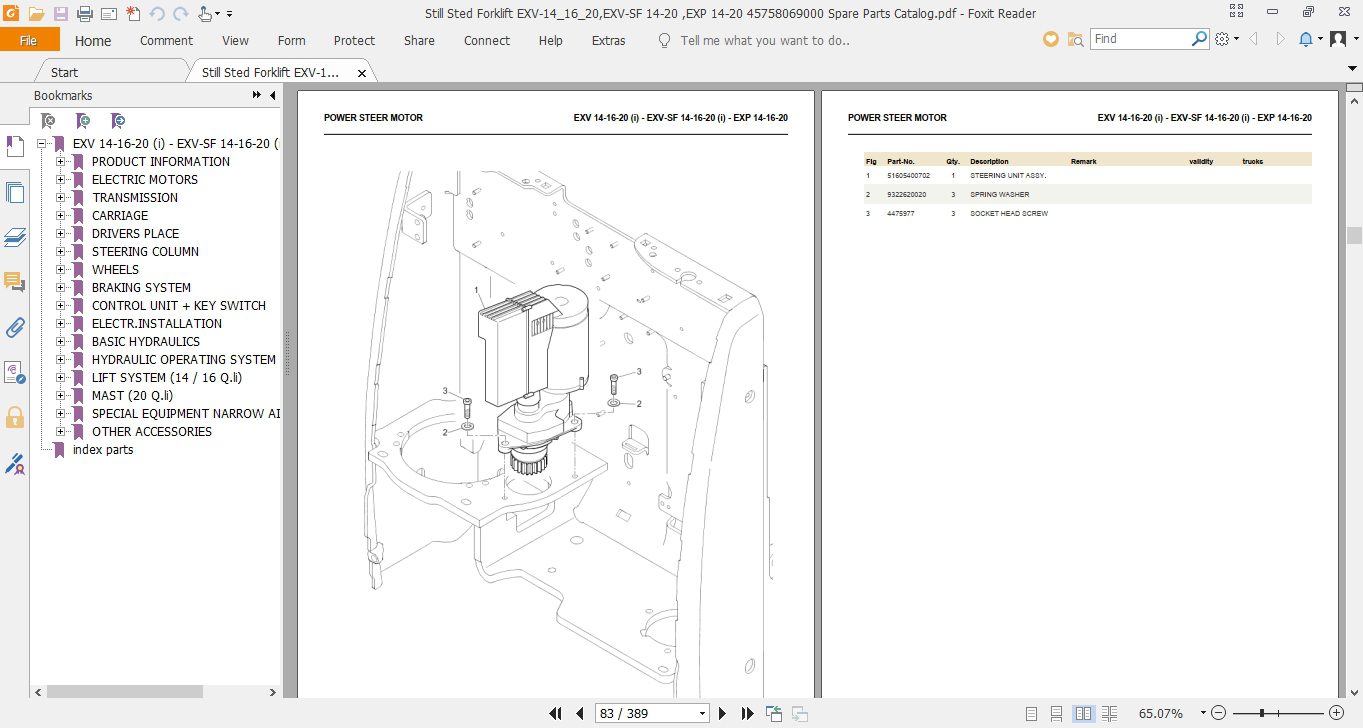Click Tell me what you want to do

(765, 41)
